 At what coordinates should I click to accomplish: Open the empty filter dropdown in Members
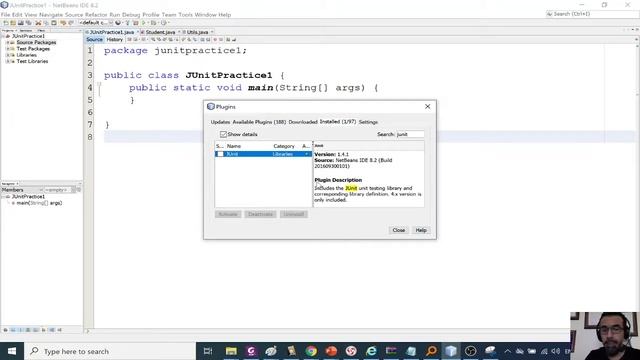(x=60, y=190)
